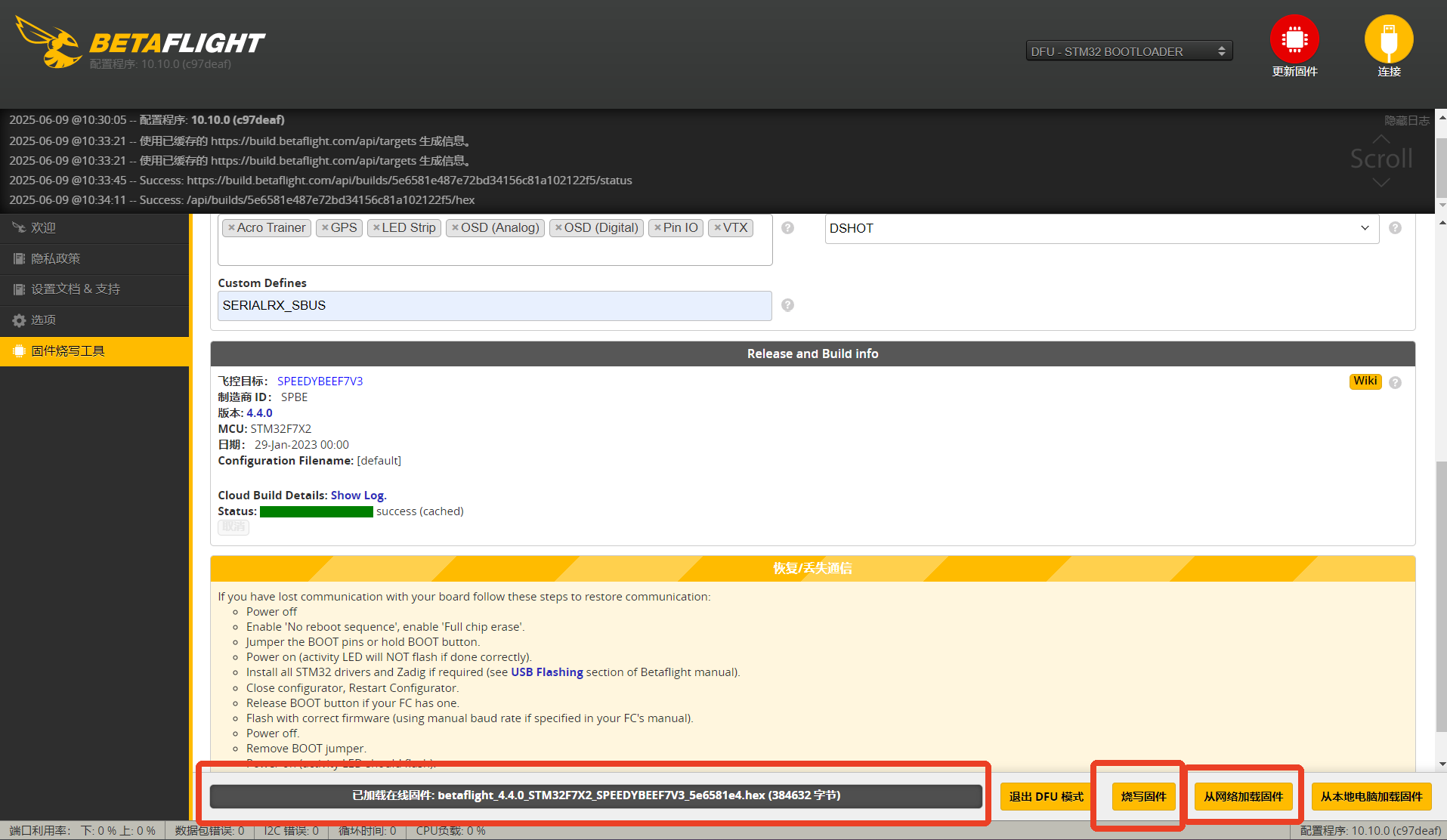
Task: Click the Scroll indicator in the log panel
Action: (1381, 159)
